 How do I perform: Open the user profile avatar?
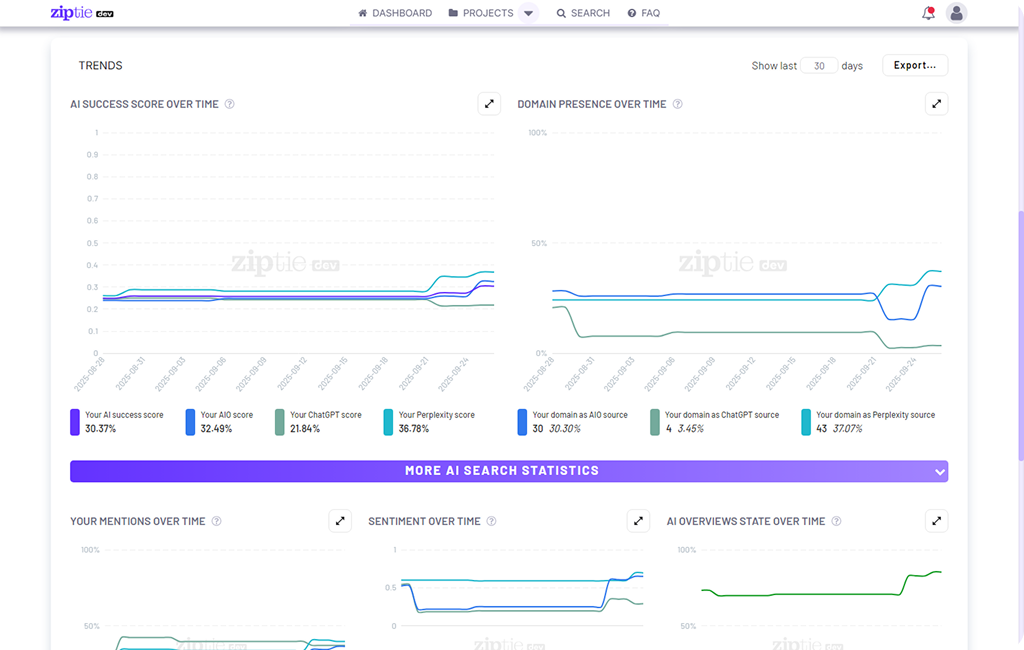pos(957,13)
